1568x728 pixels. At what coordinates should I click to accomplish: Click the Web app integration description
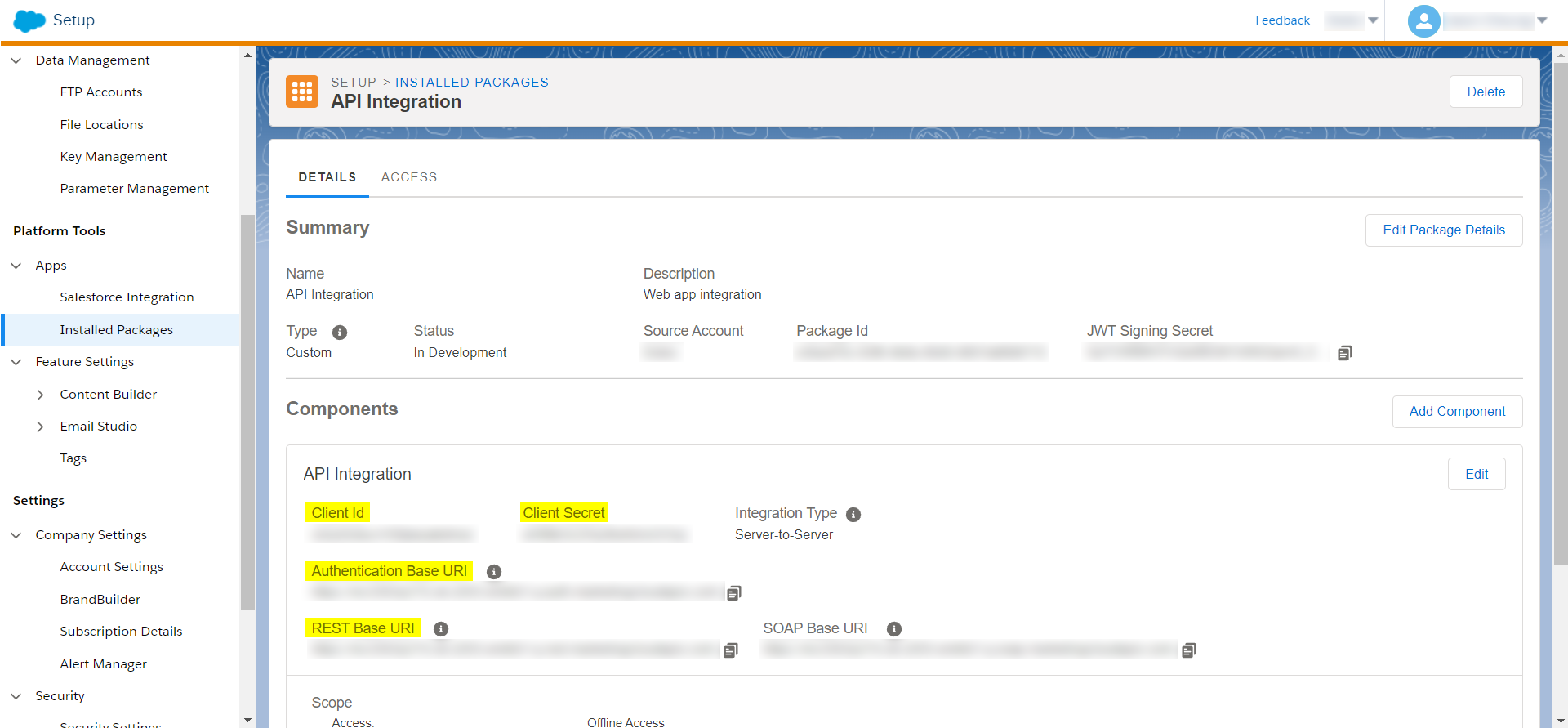point(702,295)
